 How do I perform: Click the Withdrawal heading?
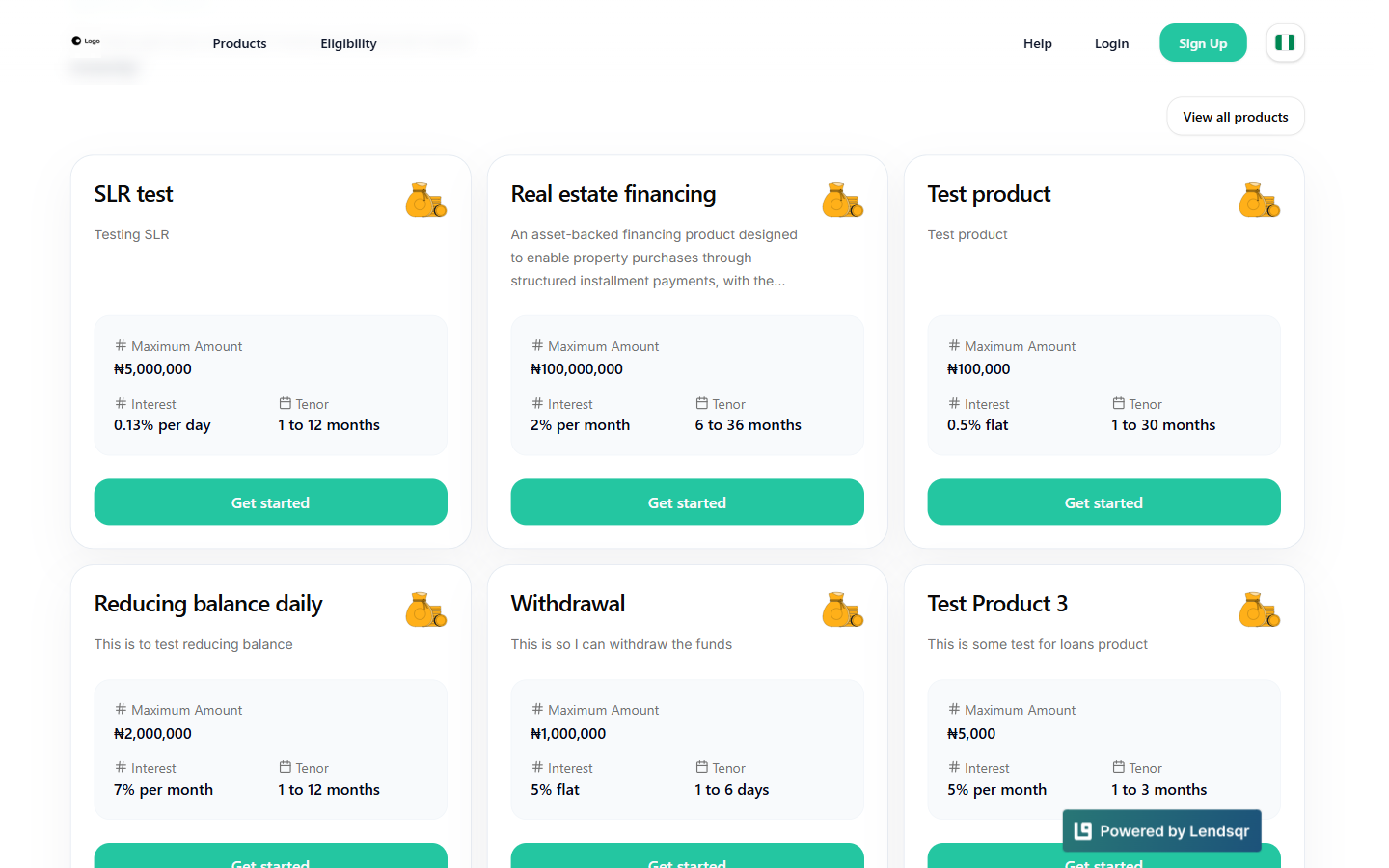(568, 604)
